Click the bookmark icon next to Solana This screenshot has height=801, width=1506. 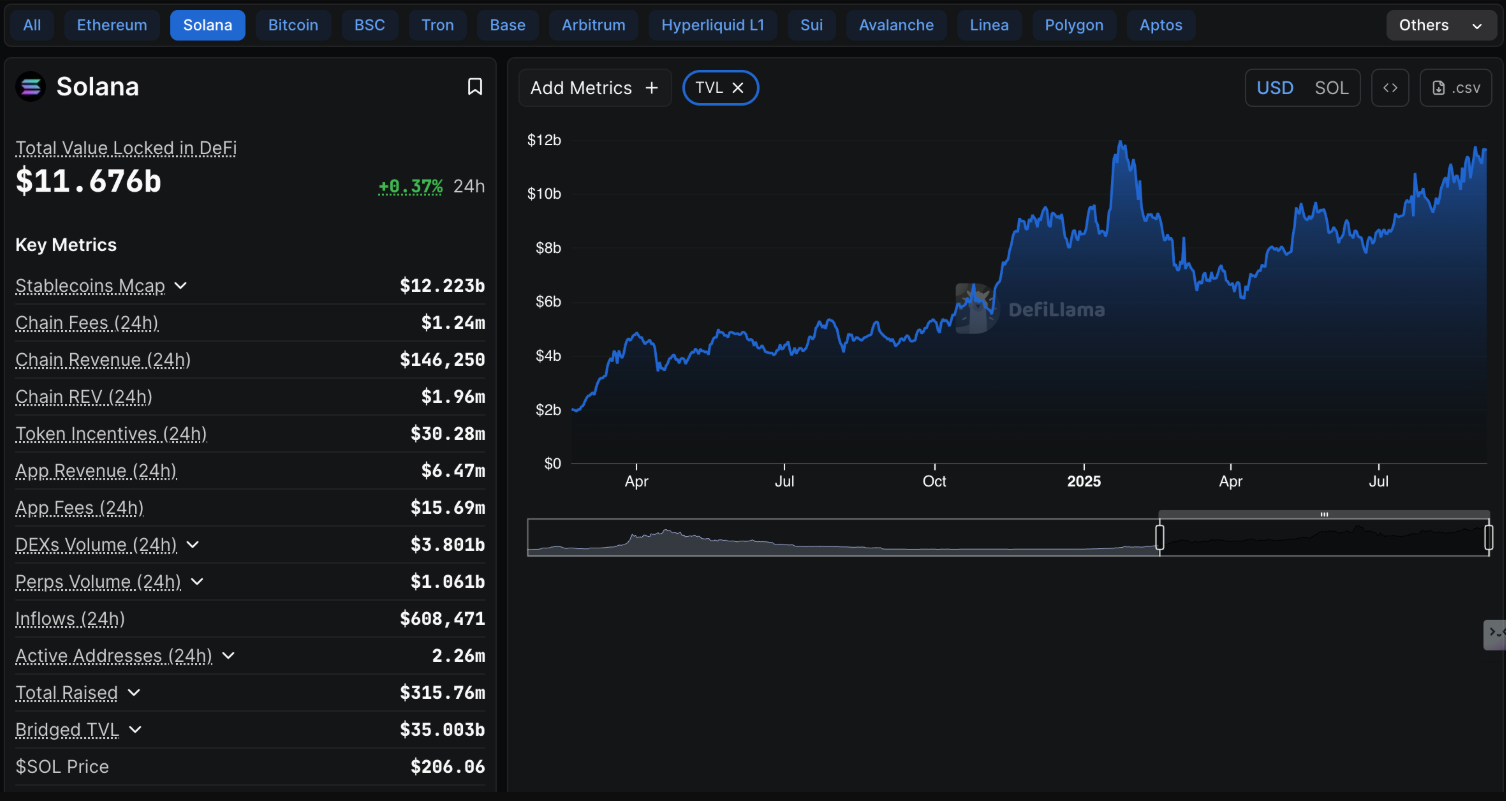475,87
